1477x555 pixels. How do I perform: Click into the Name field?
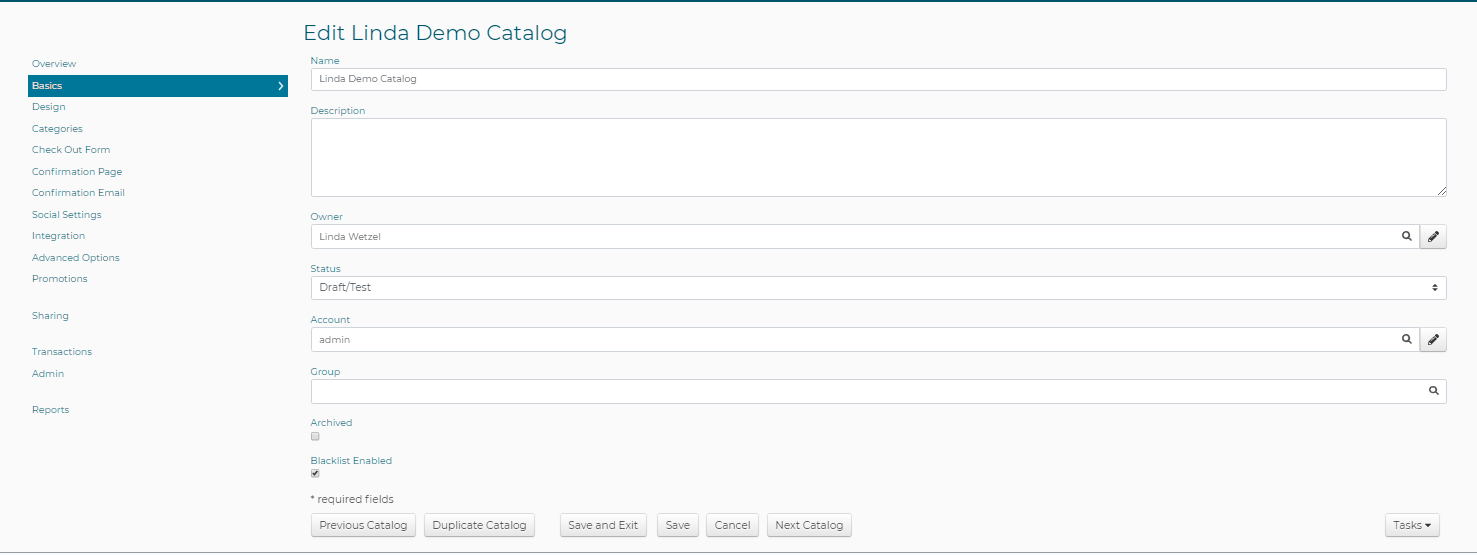pyautogui.click(x=878, y=79)
